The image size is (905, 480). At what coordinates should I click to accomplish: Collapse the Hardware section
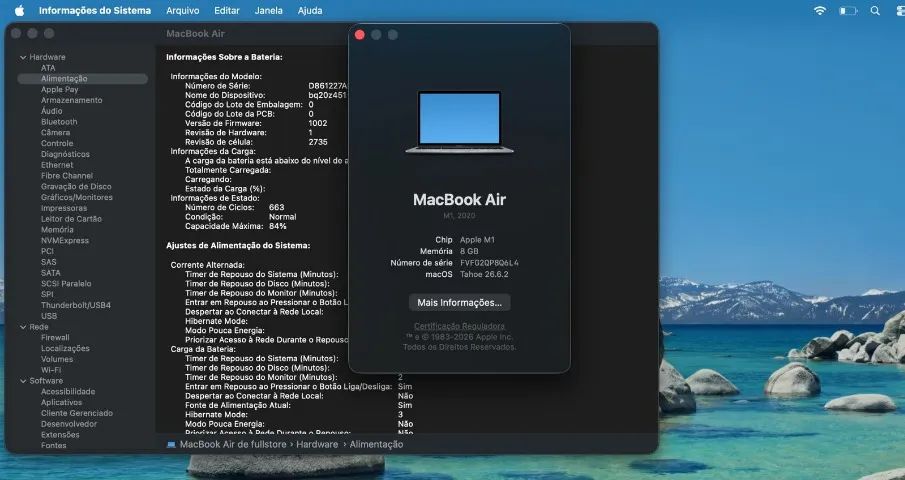(x=23, y=57)
